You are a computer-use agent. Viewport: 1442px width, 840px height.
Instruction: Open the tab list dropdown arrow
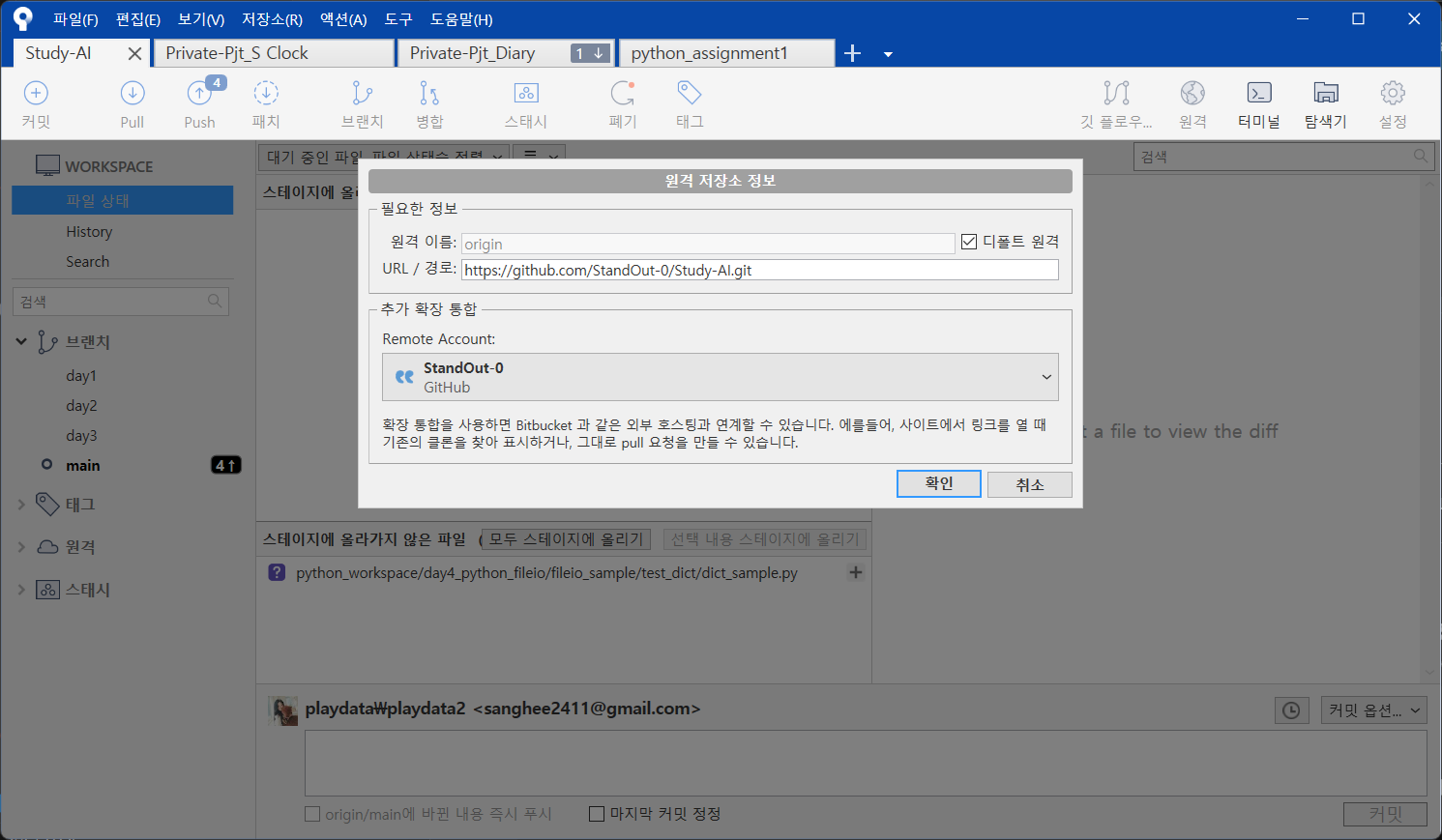(888, 54)
